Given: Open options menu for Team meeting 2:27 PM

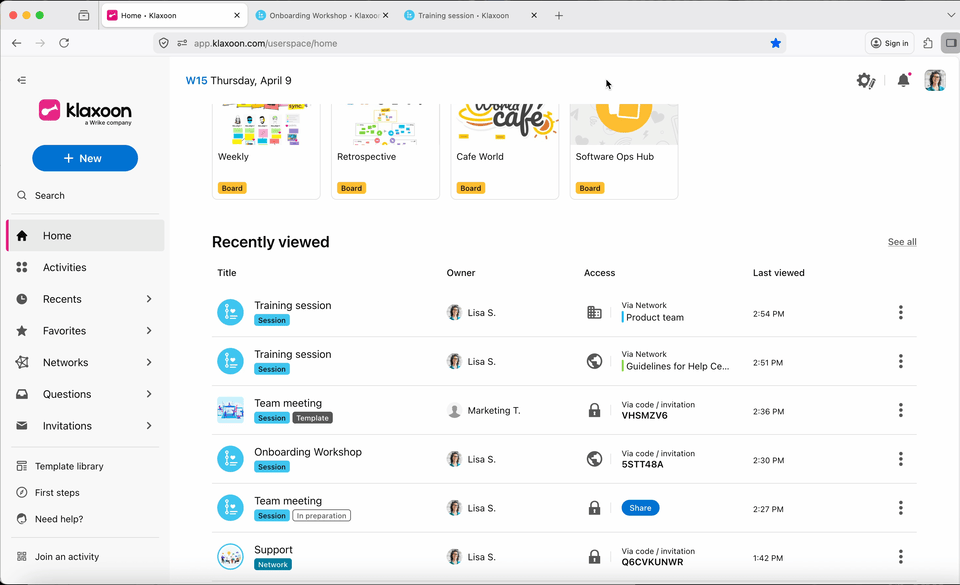Looking at the screenshot, I should pos(901,508).
